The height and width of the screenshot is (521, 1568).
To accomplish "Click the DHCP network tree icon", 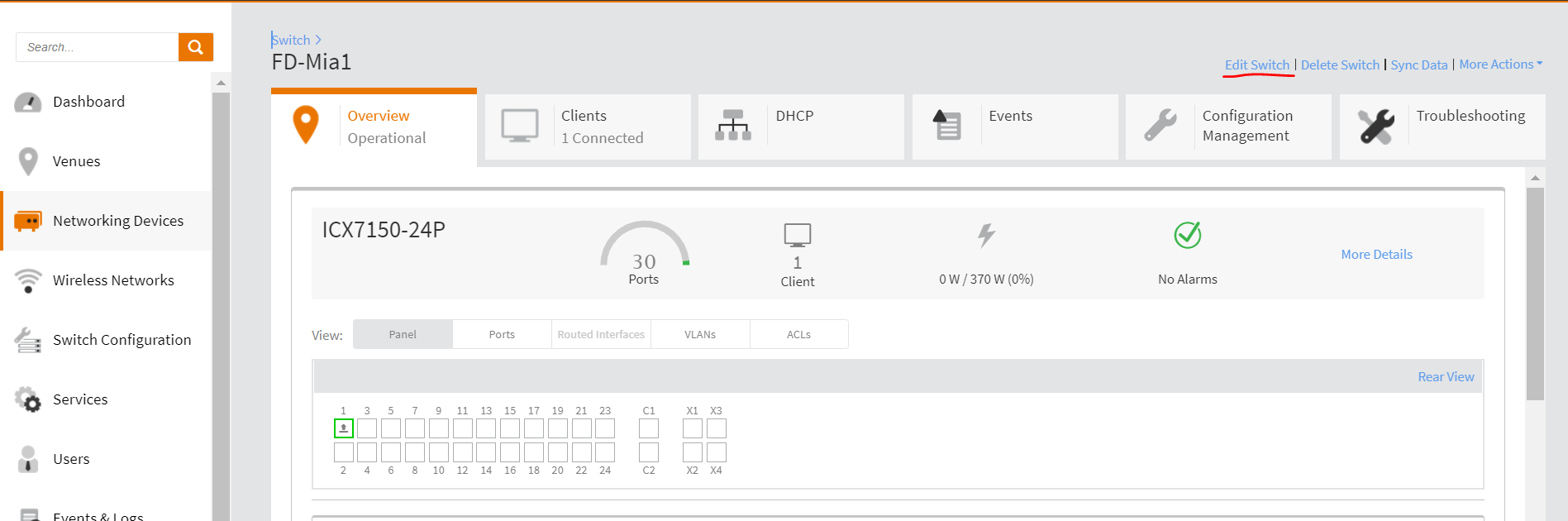I will (x=733, y=125).
